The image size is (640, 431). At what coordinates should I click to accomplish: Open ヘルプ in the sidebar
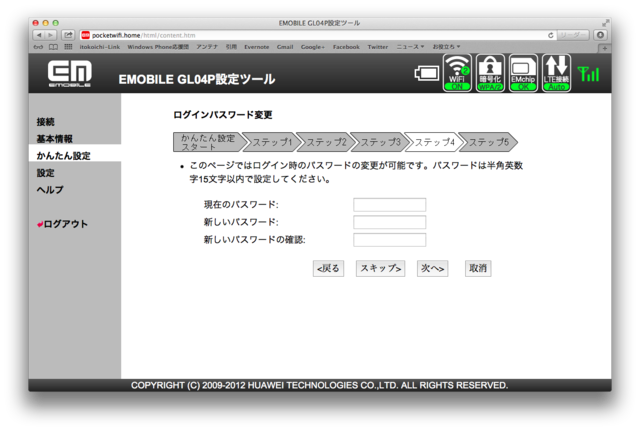coord(50,190)
